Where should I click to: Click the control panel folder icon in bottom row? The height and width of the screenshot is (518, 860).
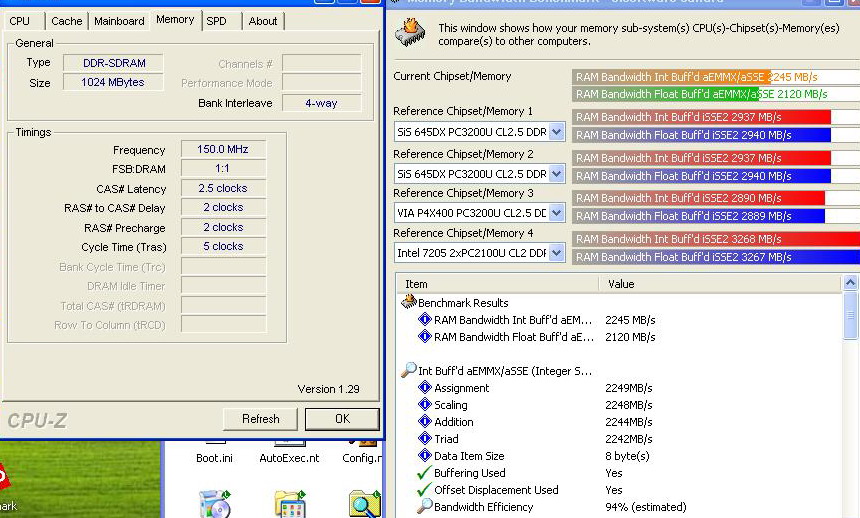click(x=290, y=504)
